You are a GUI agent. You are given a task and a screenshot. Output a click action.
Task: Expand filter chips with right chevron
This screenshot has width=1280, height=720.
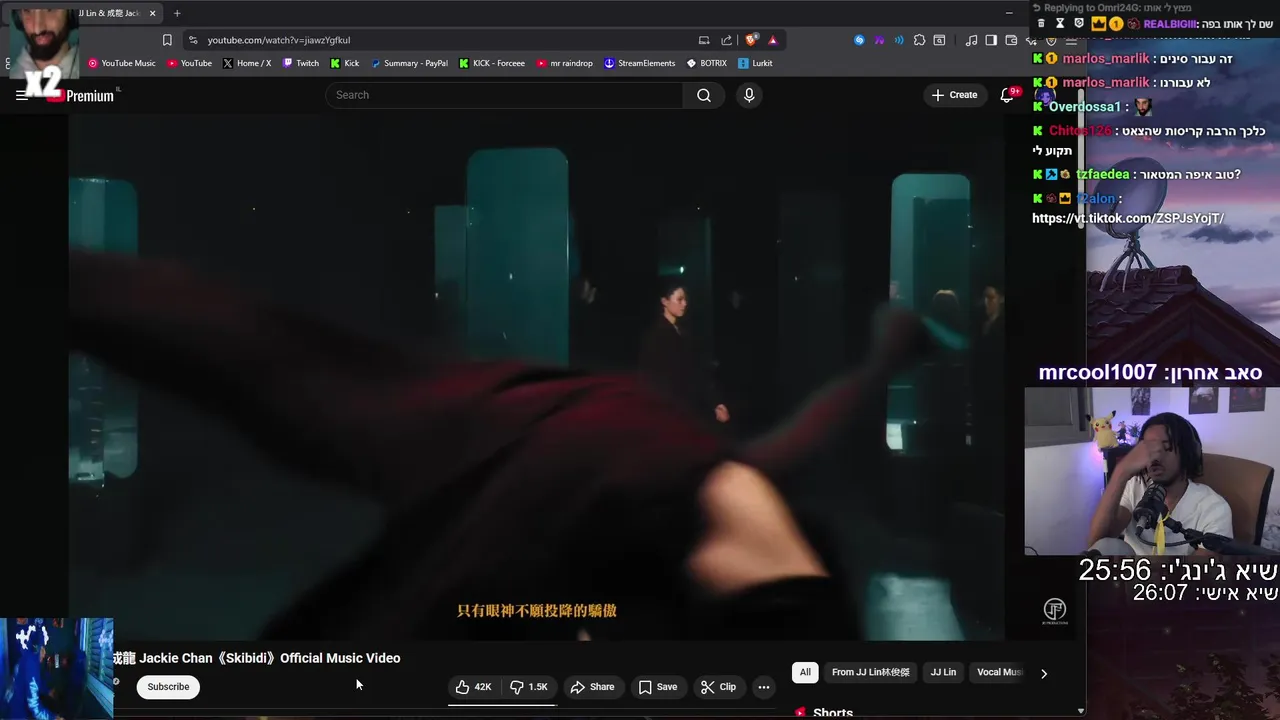coord(1044,673)
